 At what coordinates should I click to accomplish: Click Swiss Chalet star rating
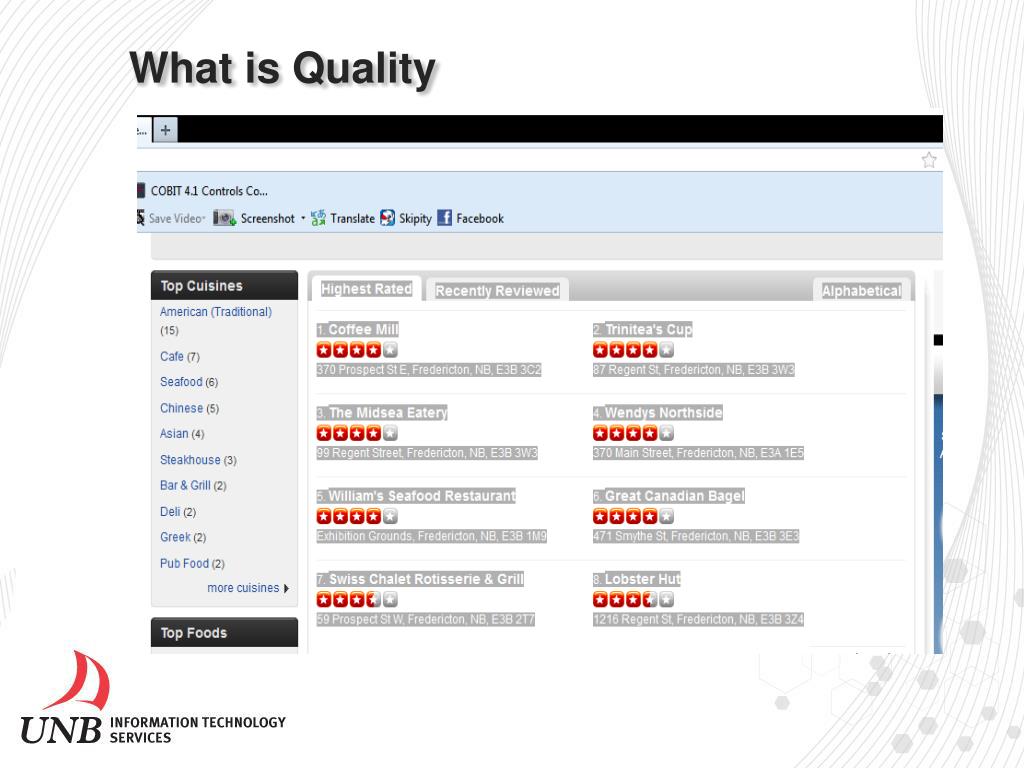coord(357,599)
